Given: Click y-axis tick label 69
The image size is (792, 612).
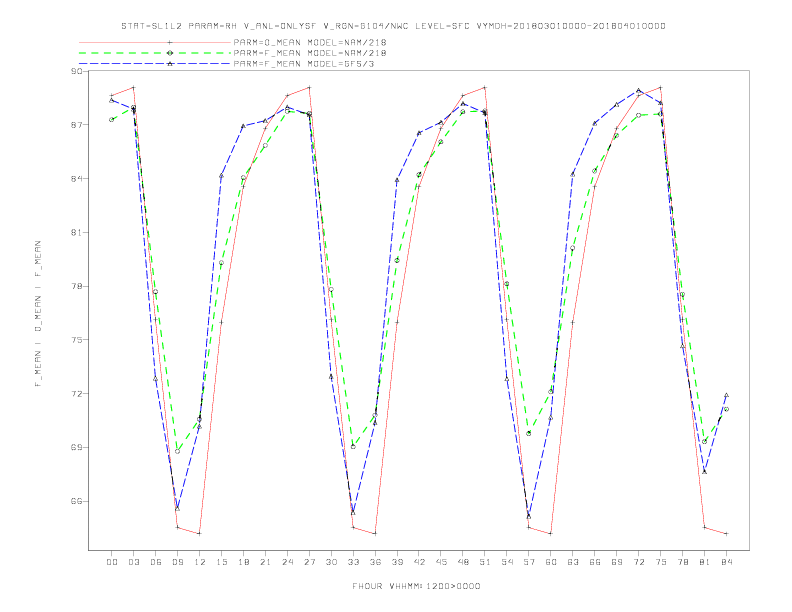Looking at the screenshot, I should tap(76, 447).
